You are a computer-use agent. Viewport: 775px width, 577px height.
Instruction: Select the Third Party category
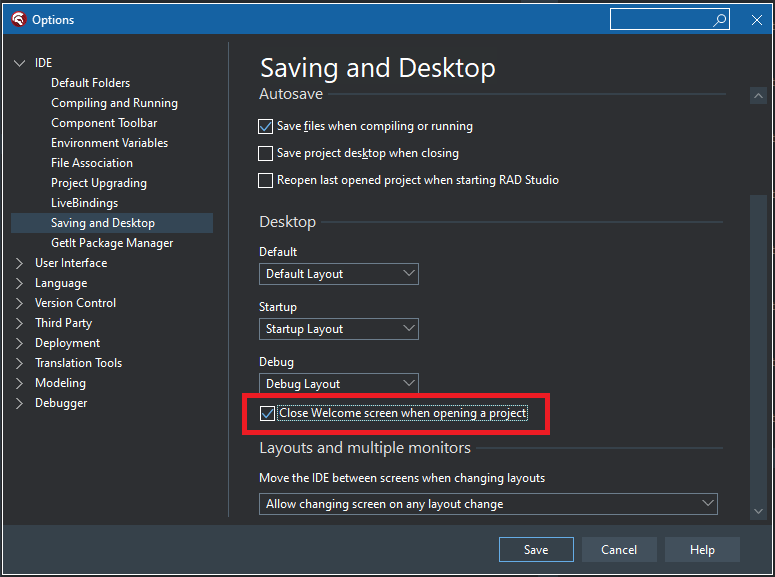63,323
